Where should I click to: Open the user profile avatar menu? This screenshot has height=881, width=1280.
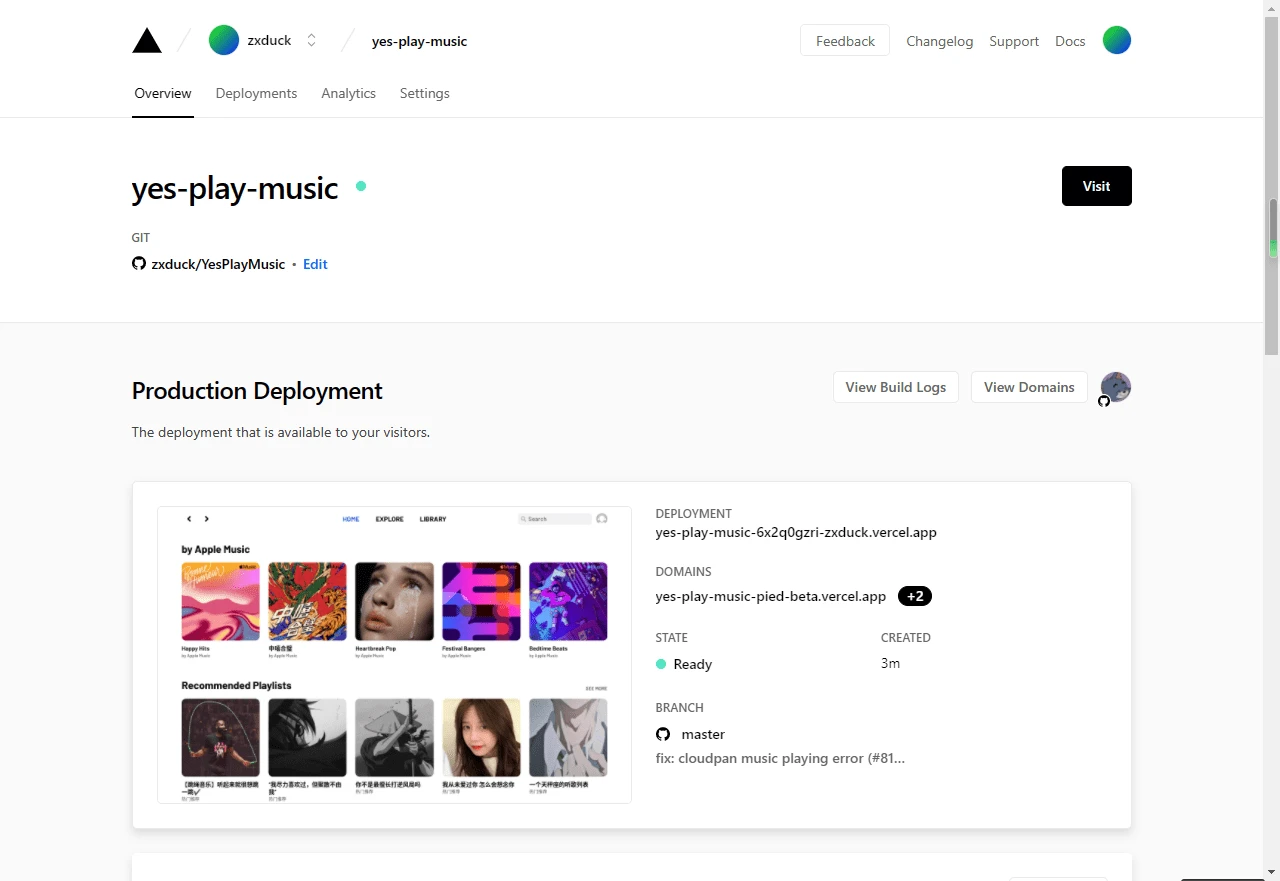coord(1116,41)
